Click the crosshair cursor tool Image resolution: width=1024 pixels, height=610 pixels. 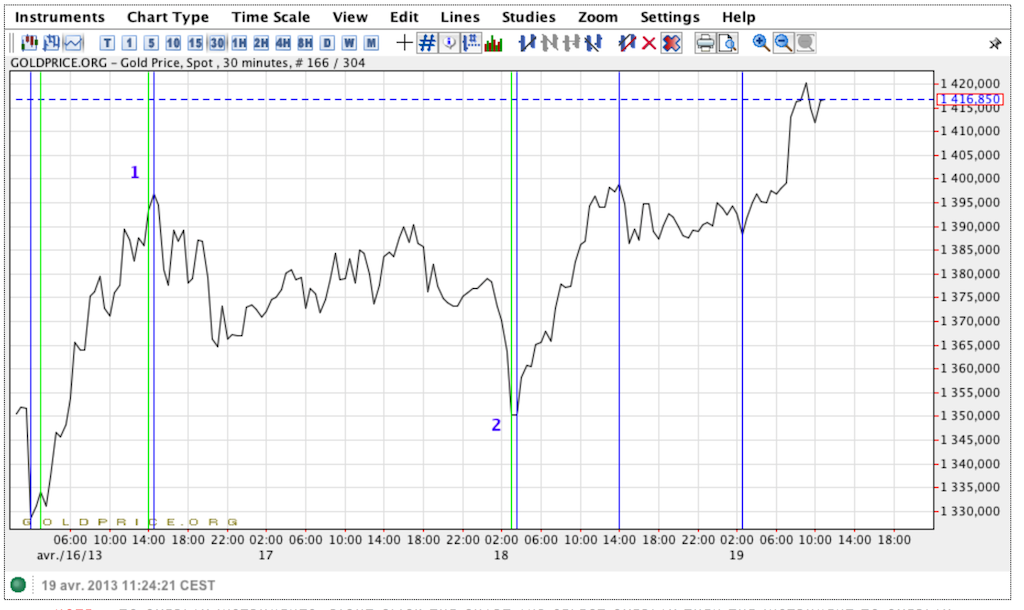404,43
